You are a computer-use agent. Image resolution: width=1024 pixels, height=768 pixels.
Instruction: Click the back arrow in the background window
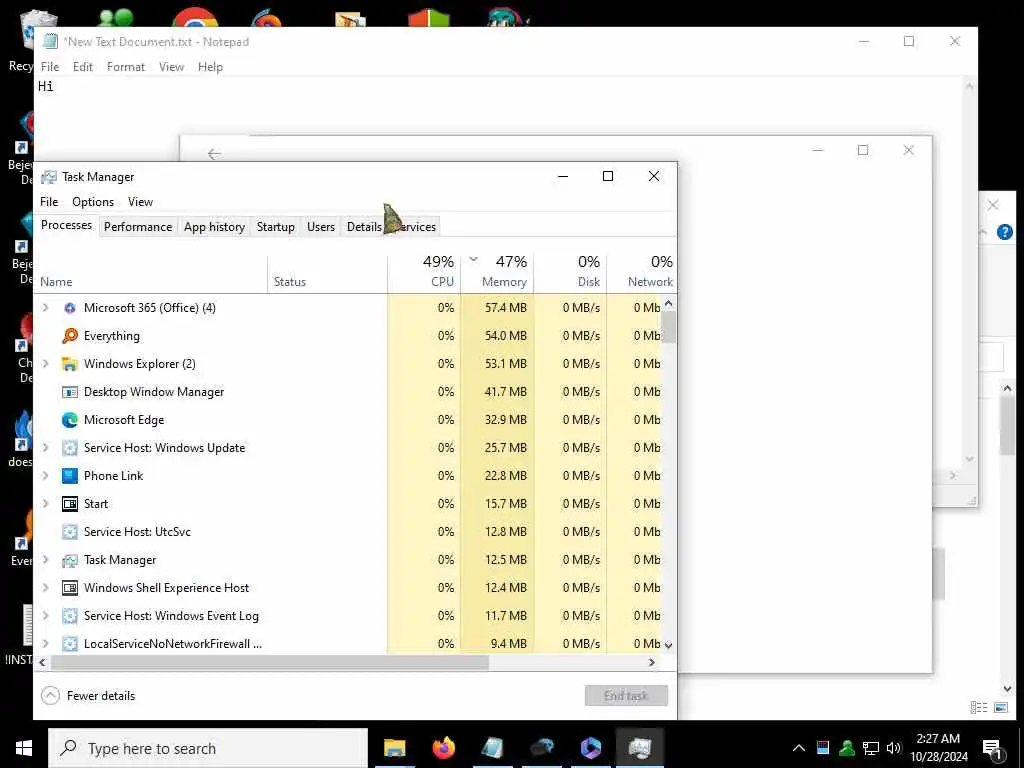[x=214, y=154]
